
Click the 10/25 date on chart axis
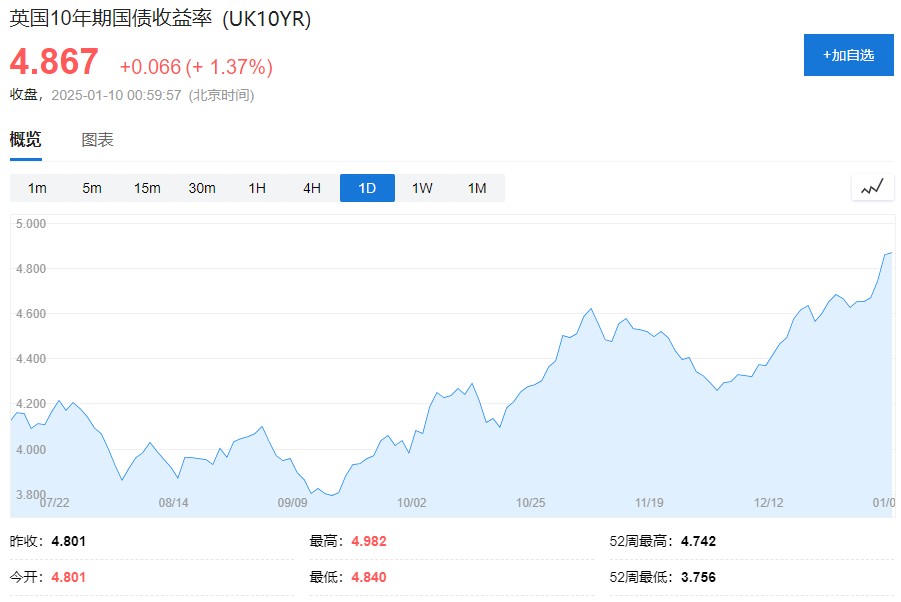(530, 503)
